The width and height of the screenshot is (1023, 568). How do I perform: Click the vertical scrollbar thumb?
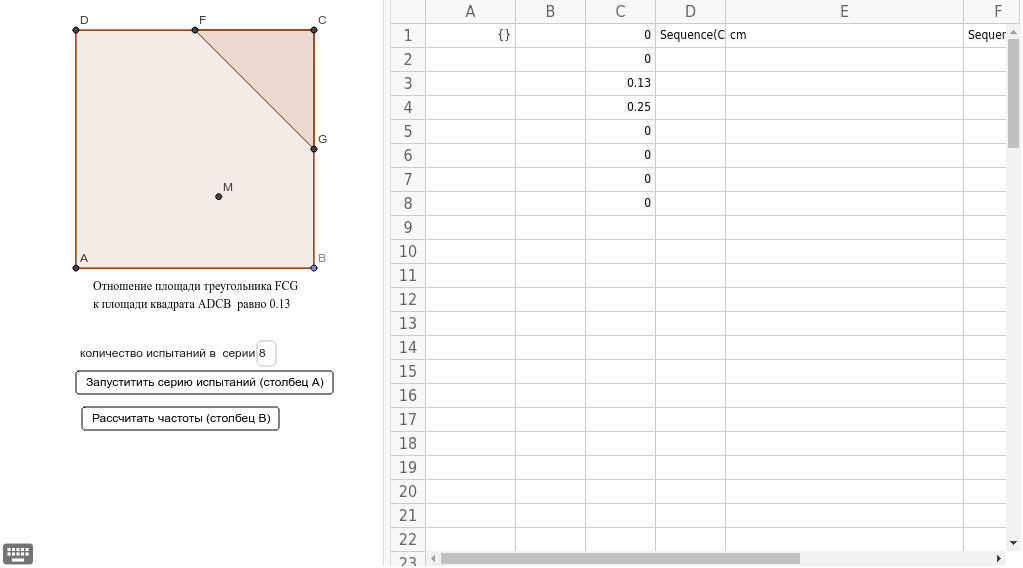[x=1013, y=93]
